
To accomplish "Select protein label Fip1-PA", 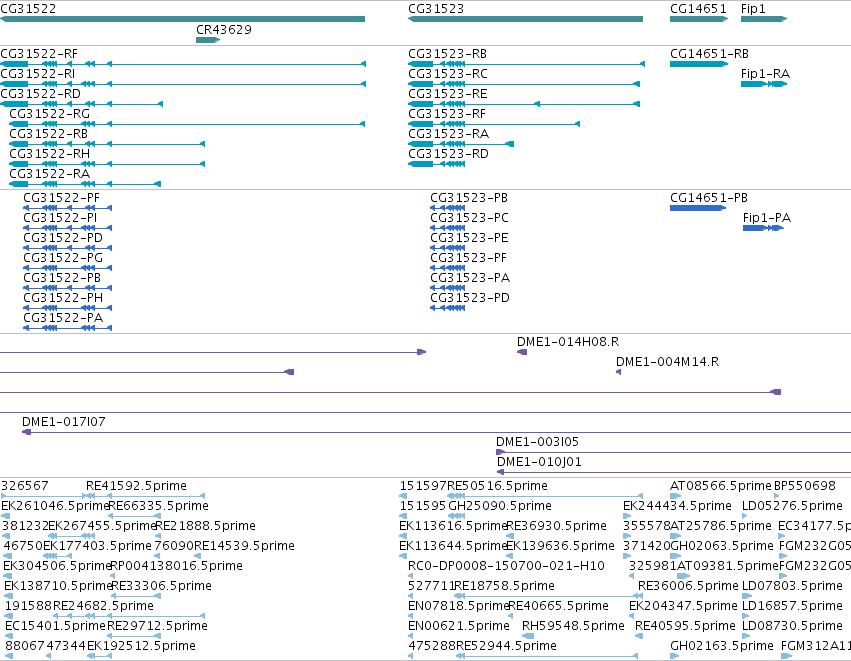I will (x=767, y=218).
